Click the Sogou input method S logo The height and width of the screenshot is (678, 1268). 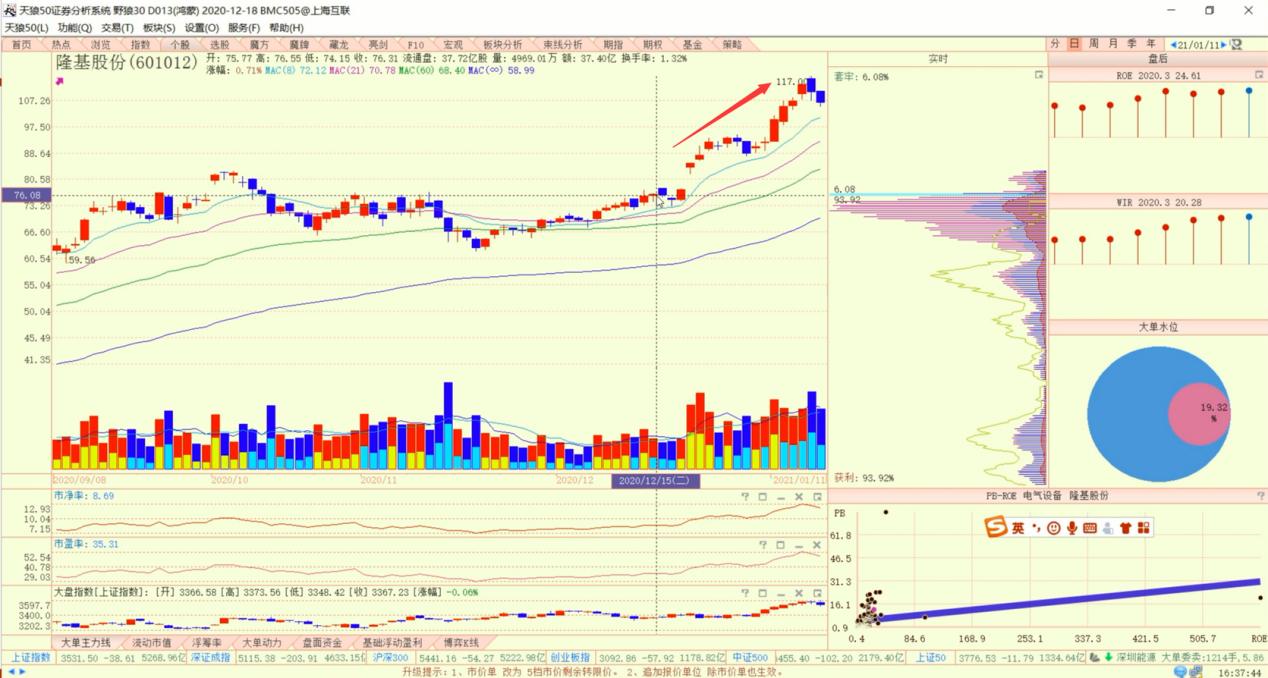pos(994,527)
